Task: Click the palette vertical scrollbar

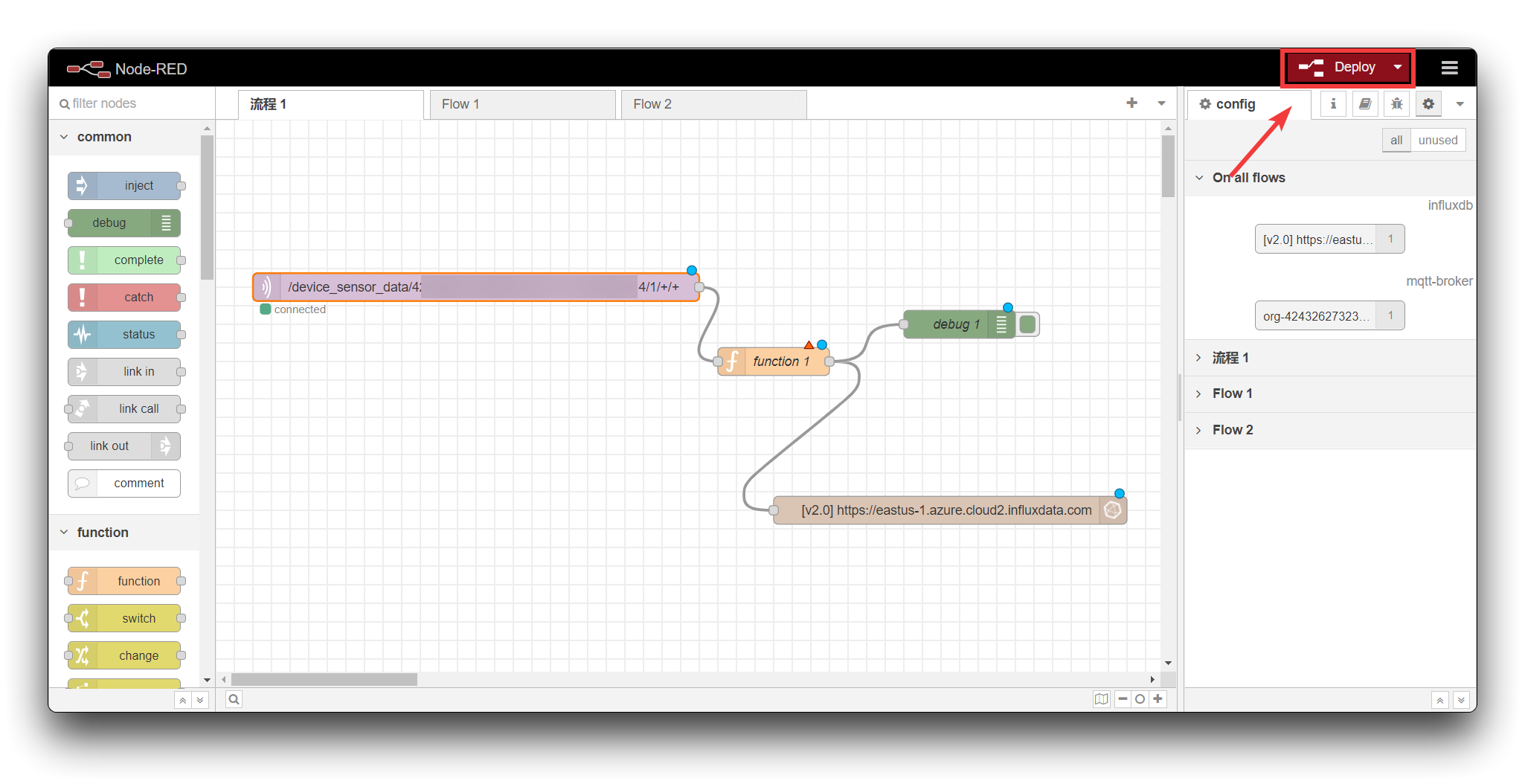Action: 207,208
